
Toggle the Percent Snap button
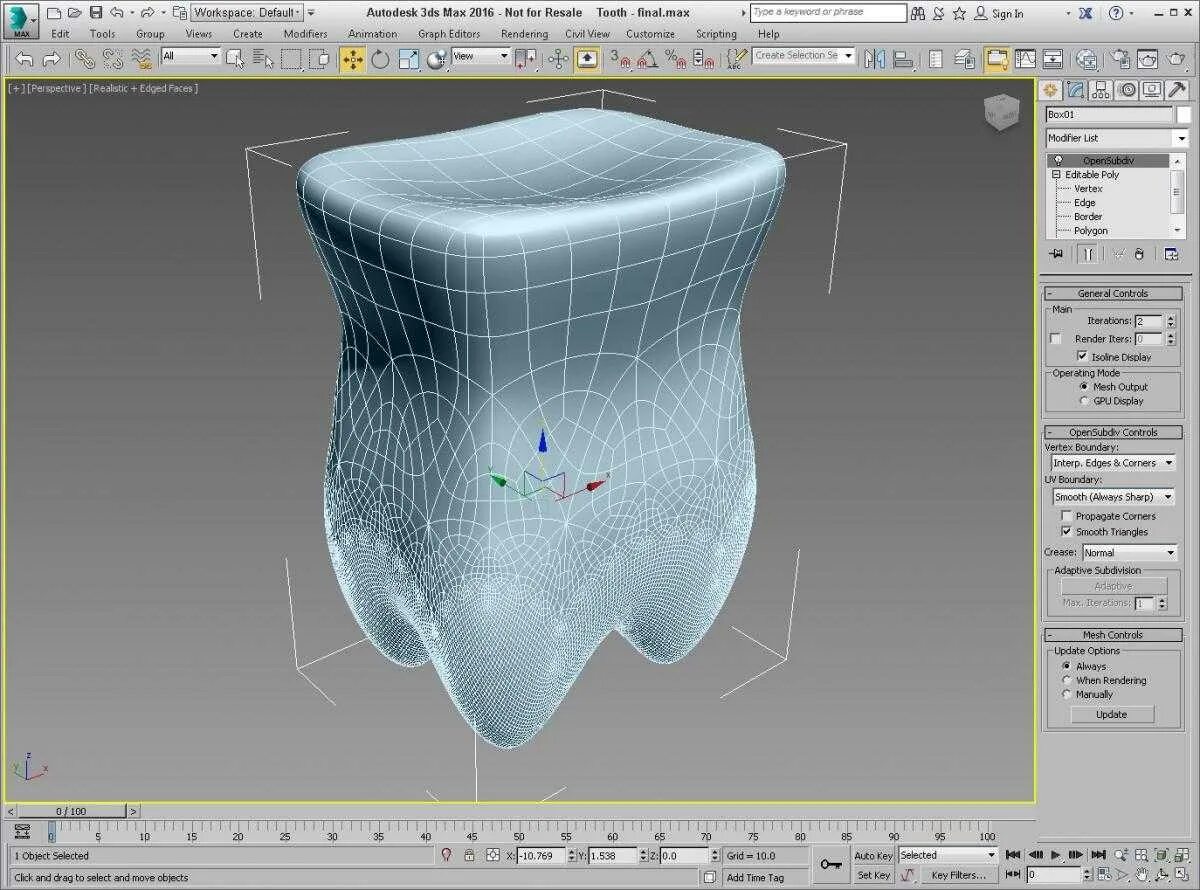tap(676, 58)
